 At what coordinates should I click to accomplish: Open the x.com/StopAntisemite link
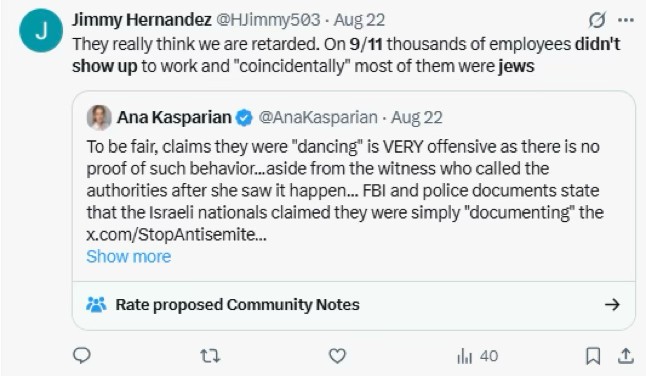176,234
